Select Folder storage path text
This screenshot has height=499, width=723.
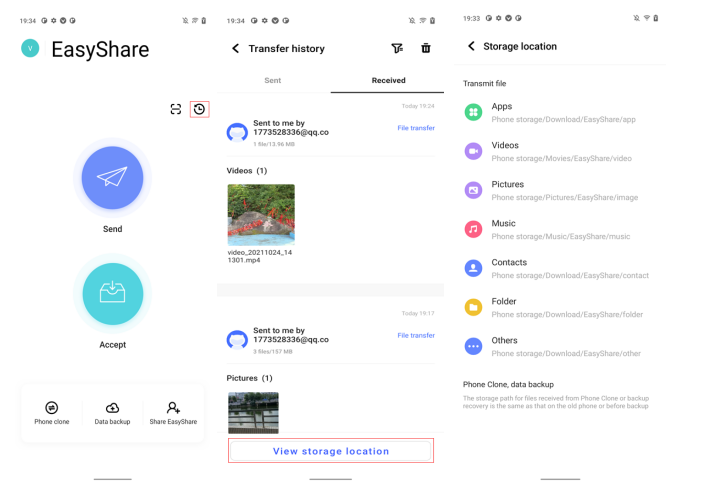(567, 315)
